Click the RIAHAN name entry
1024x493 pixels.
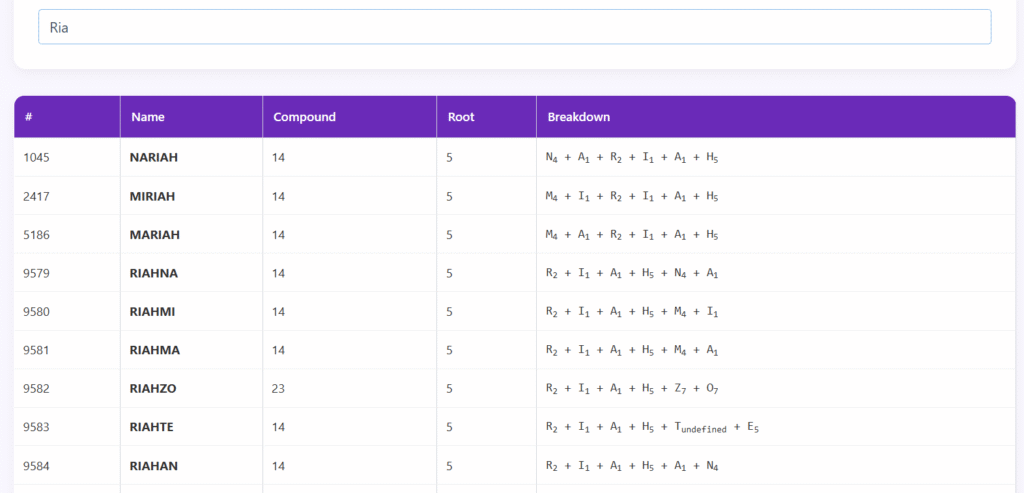click(x=154, y=465)
